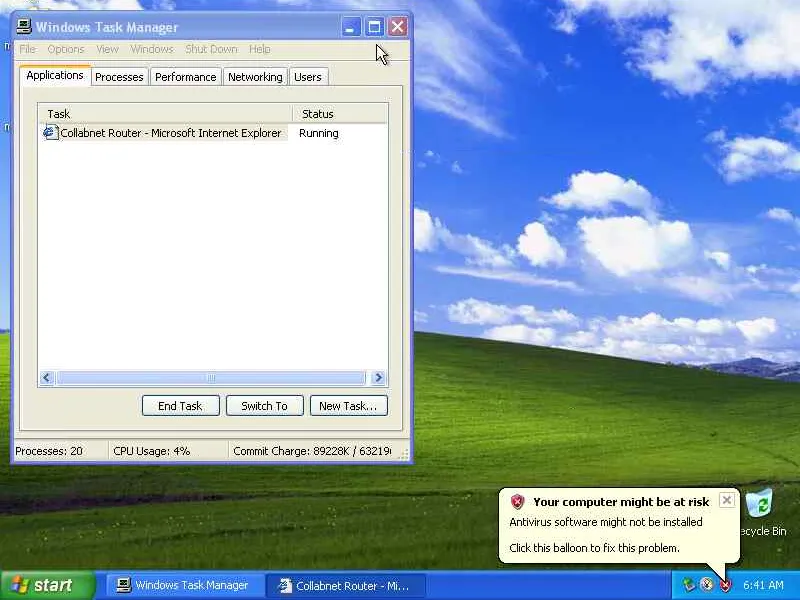Click the red security shield tray icon
Image resolution: width=800 pixels, height=600 pixels.
coord(725,585)
